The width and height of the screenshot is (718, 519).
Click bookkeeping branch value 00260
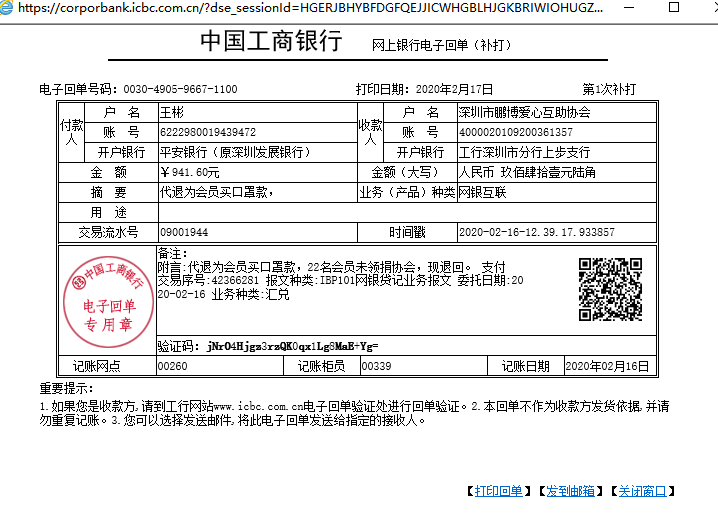(173, 366)
